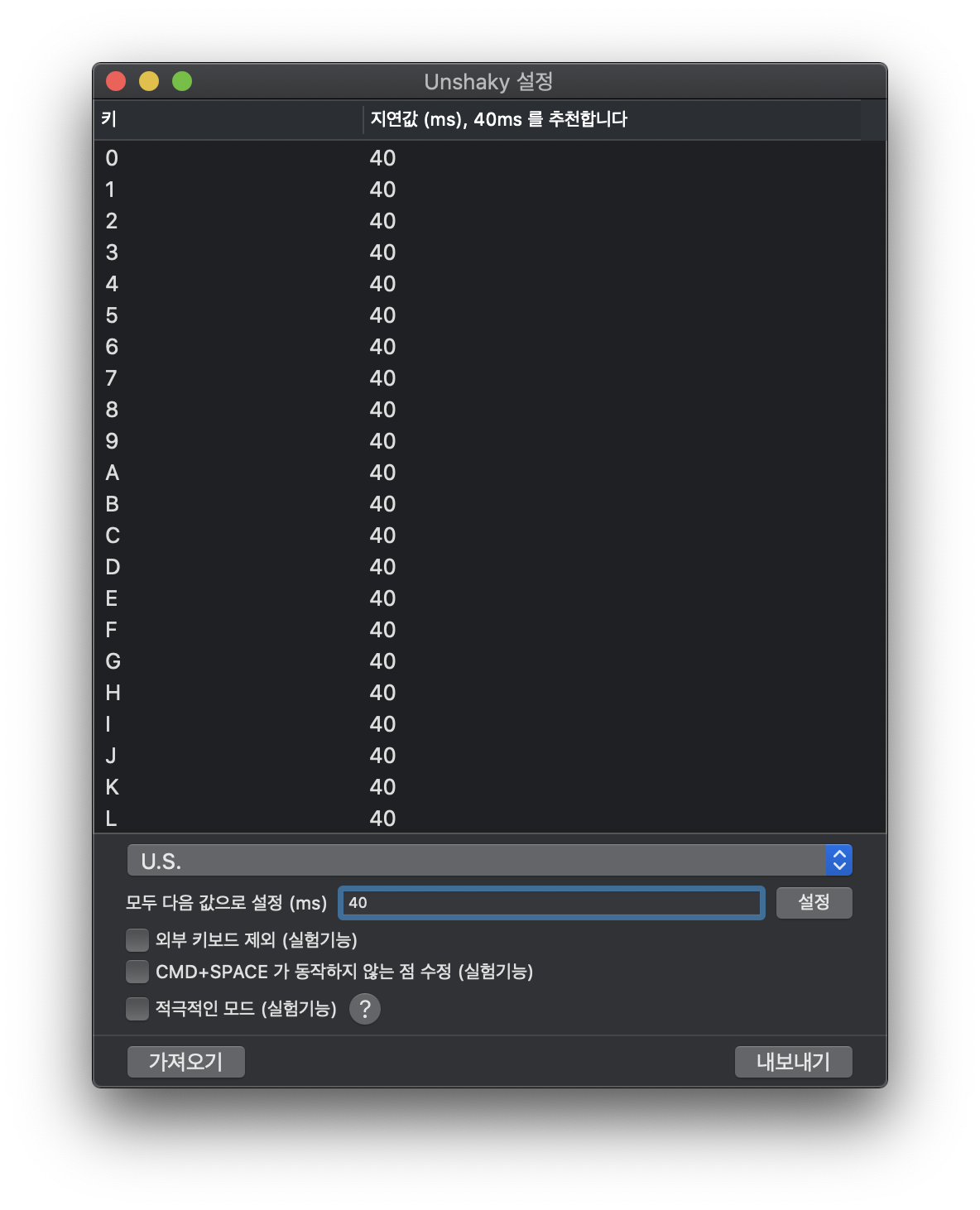Screen dimensions: 980x1210
Task: Select the row for key H
Action: click(x=489, y=693)
